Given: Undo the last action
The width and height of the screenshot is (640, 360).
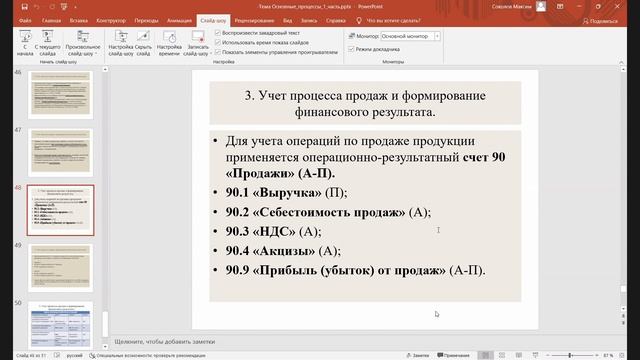Looking at the screenshot, I should (37, 7).
